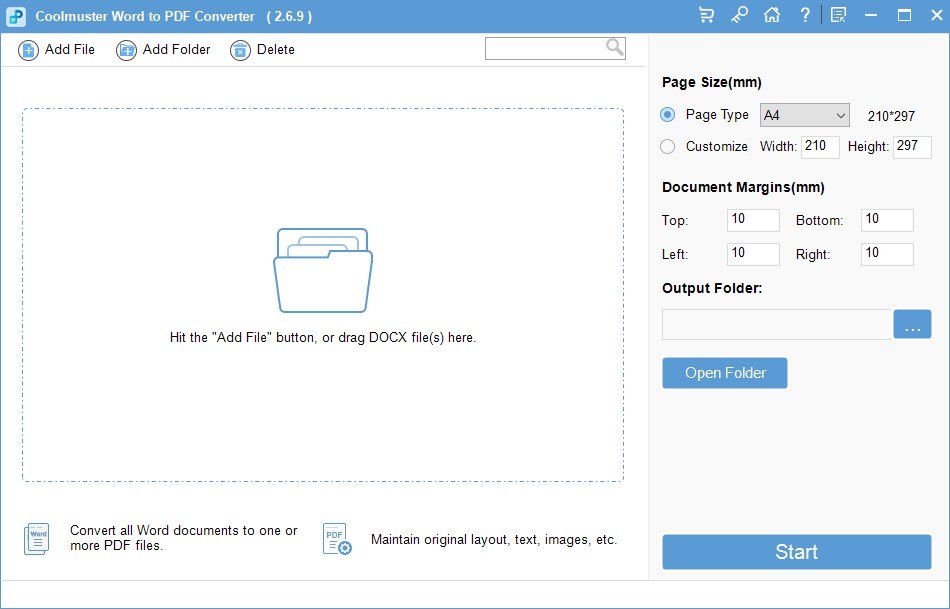Image resolution: width=950 pixels, height=609 pixels.
Task: Focus the Top margin input field
Action: [752, 220]
